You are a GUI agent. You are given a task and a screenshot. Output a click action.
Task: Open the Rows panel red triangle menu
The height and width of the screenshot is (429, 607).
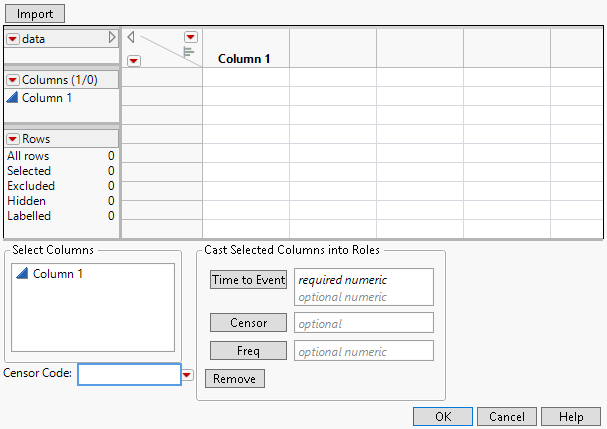coord(13,139)
